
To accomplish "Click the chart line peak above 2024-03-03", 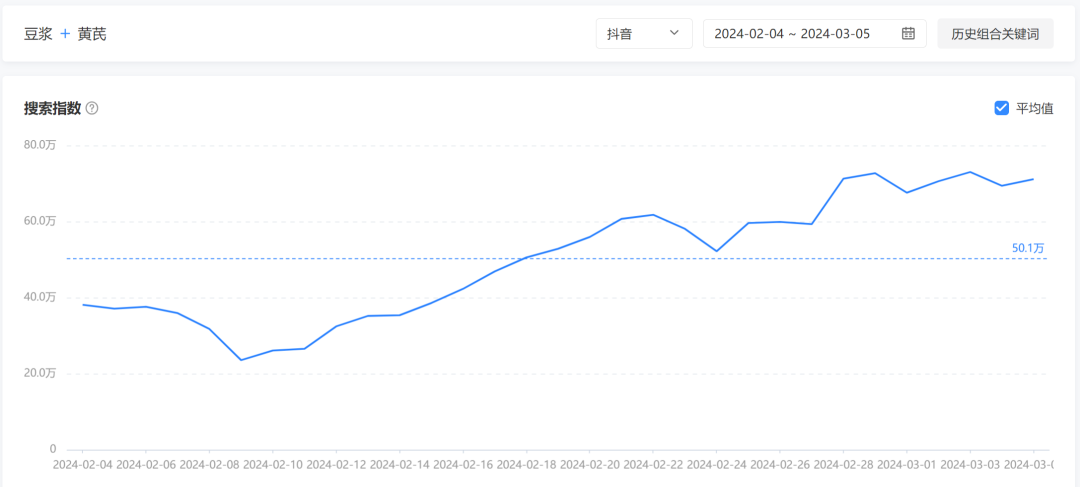I will pos(970,172).
